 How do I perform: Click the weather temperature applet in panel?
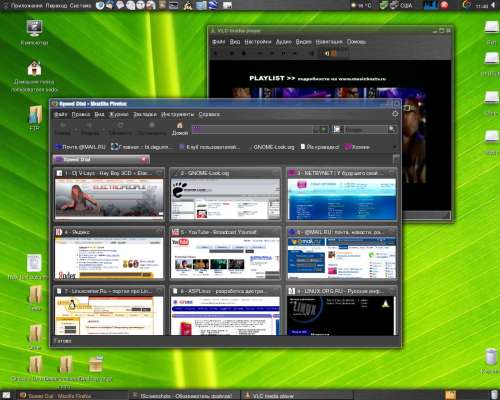(362, 5)
